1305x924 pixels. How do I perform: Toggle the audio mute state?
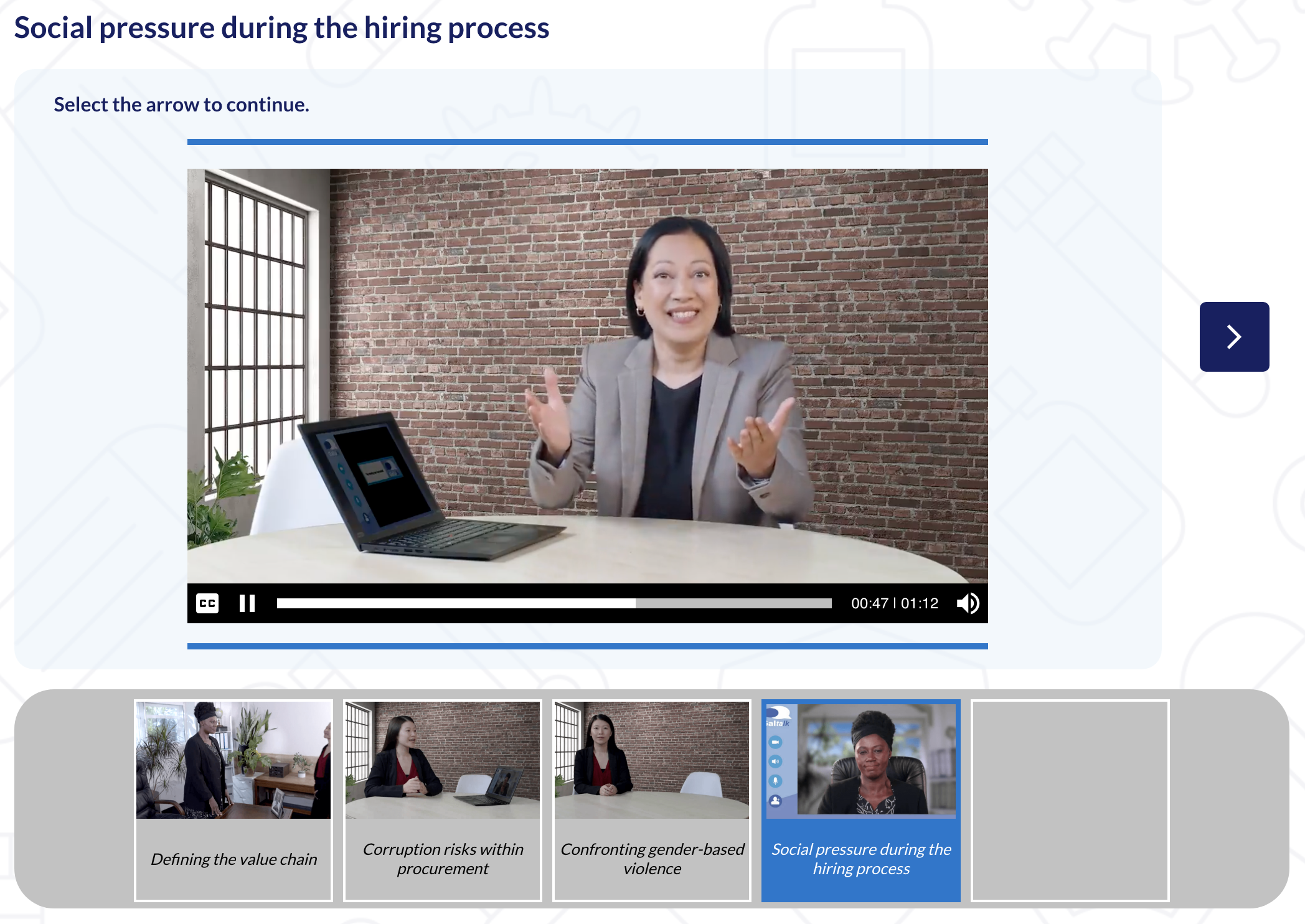pyautogui.click(x=967, y=603)
